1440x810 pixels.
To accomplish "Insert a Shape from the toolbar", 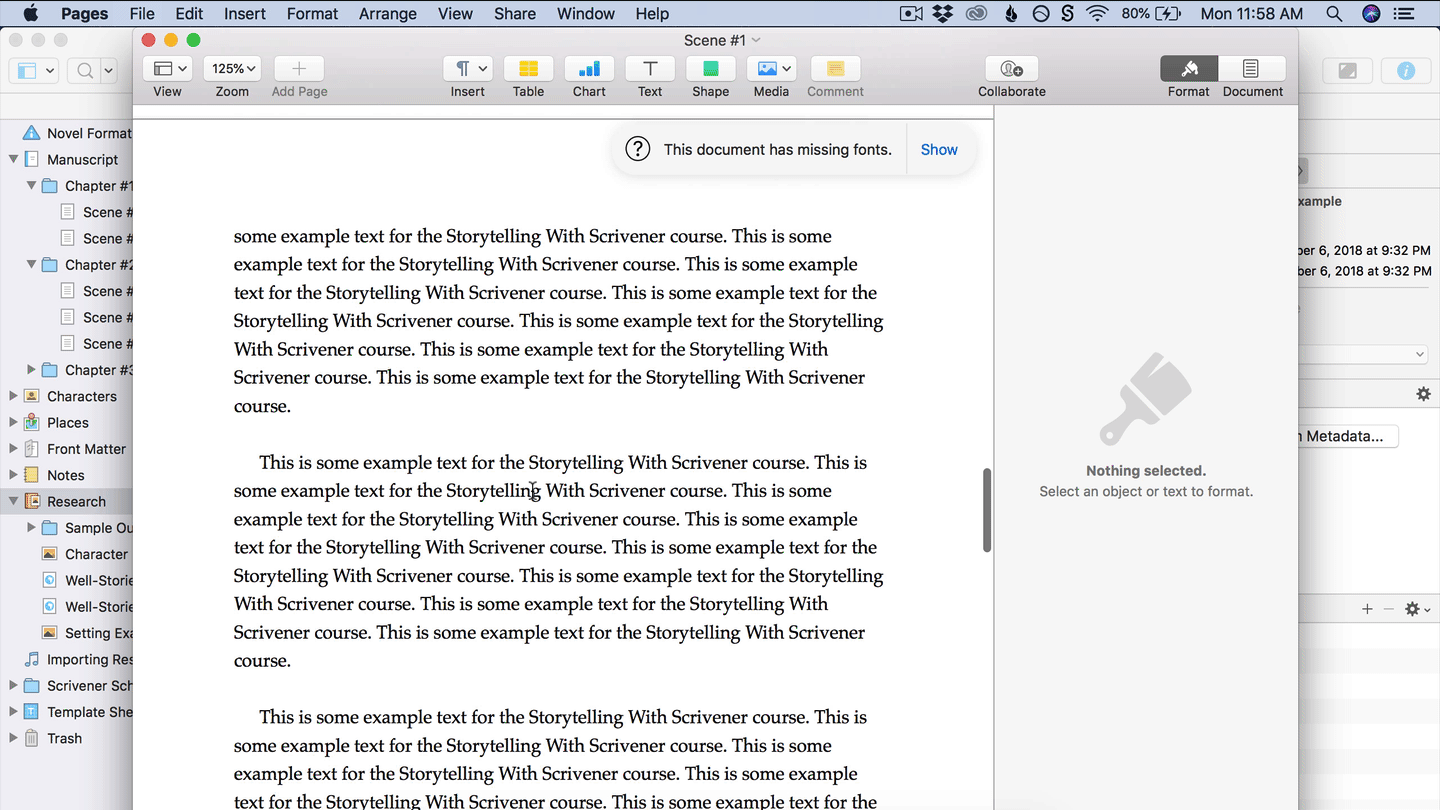I will coord(711,69).
